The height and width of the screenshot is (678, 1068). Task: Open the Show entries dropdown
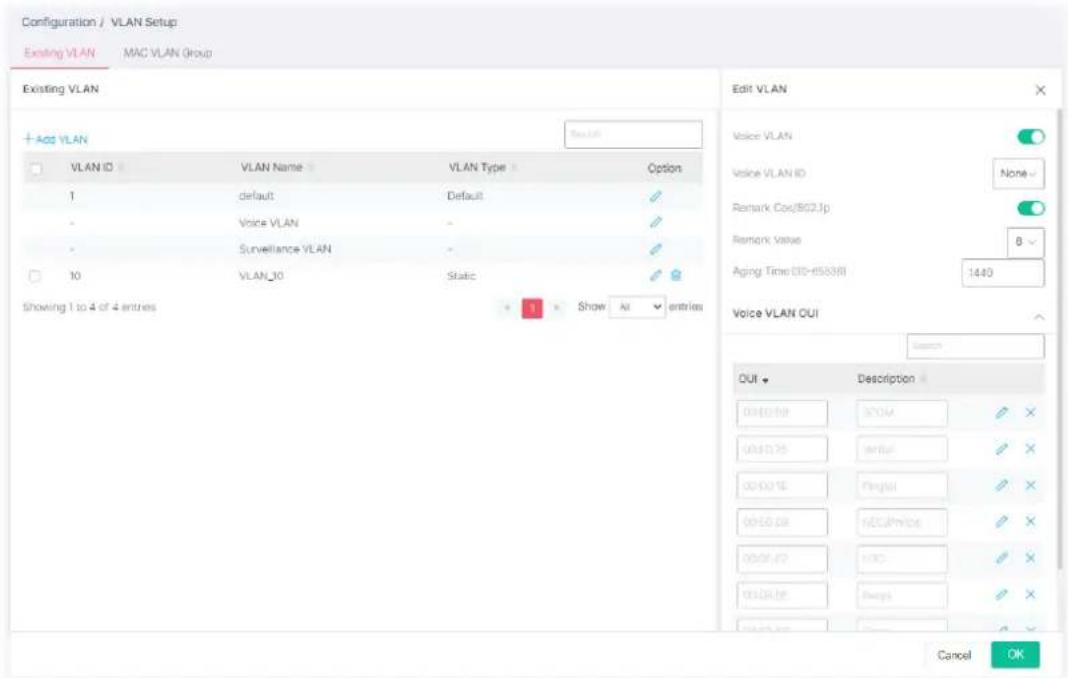pos(638,307)
